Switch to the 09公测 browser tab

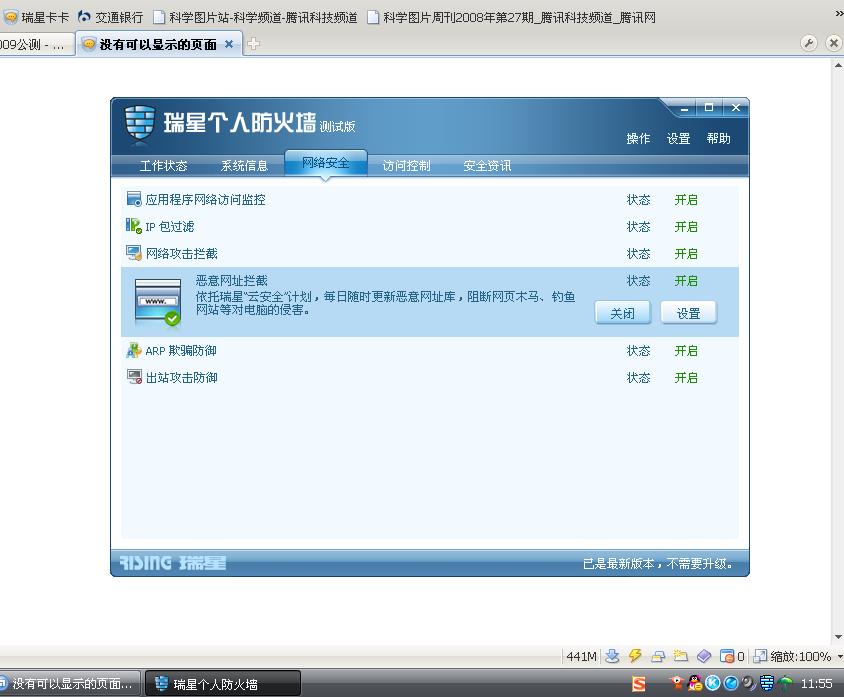(x=36, y=44)
